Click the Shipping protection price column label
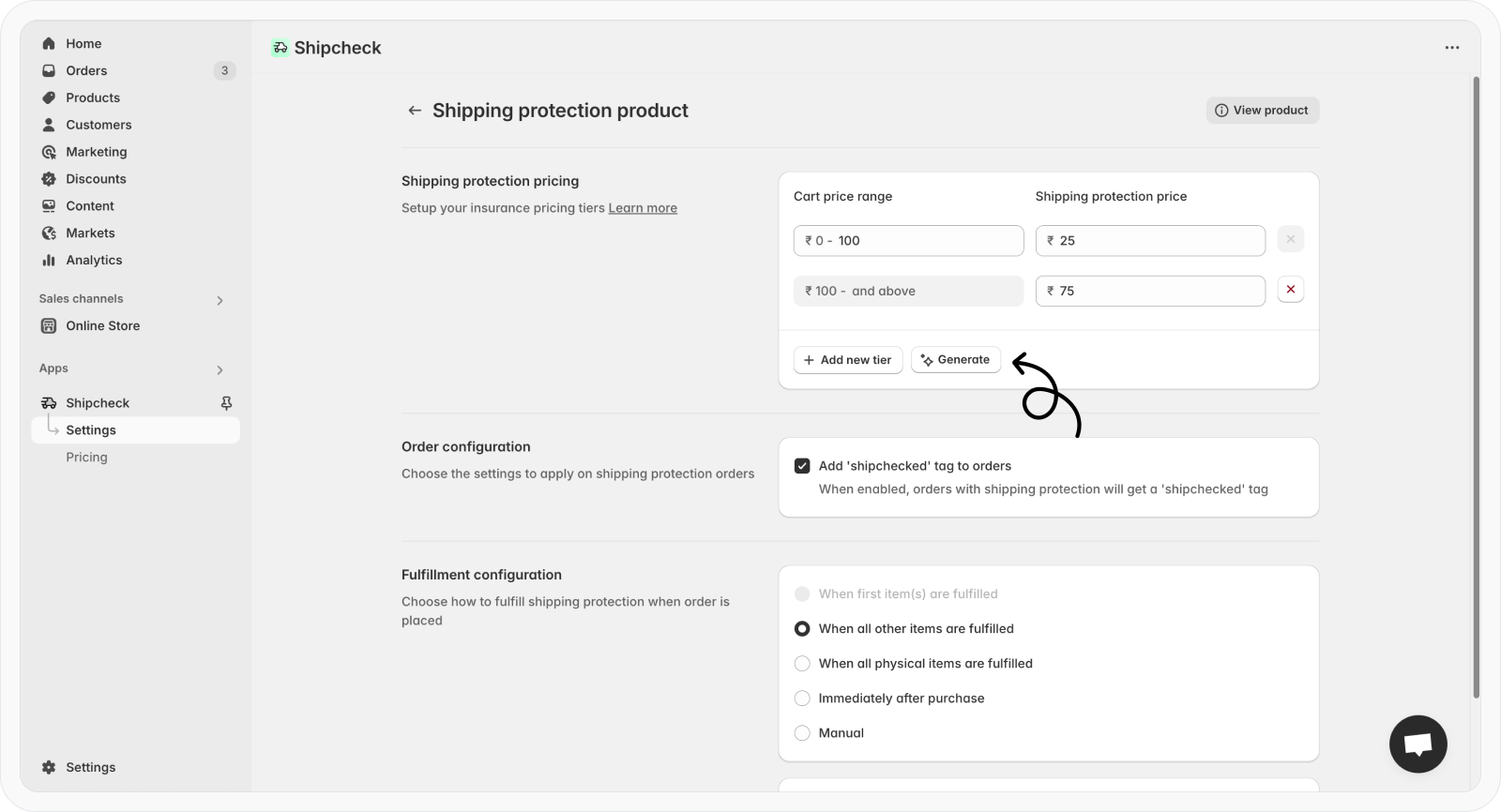Viewport: 1501px width, 812px height. point(1111,196)
